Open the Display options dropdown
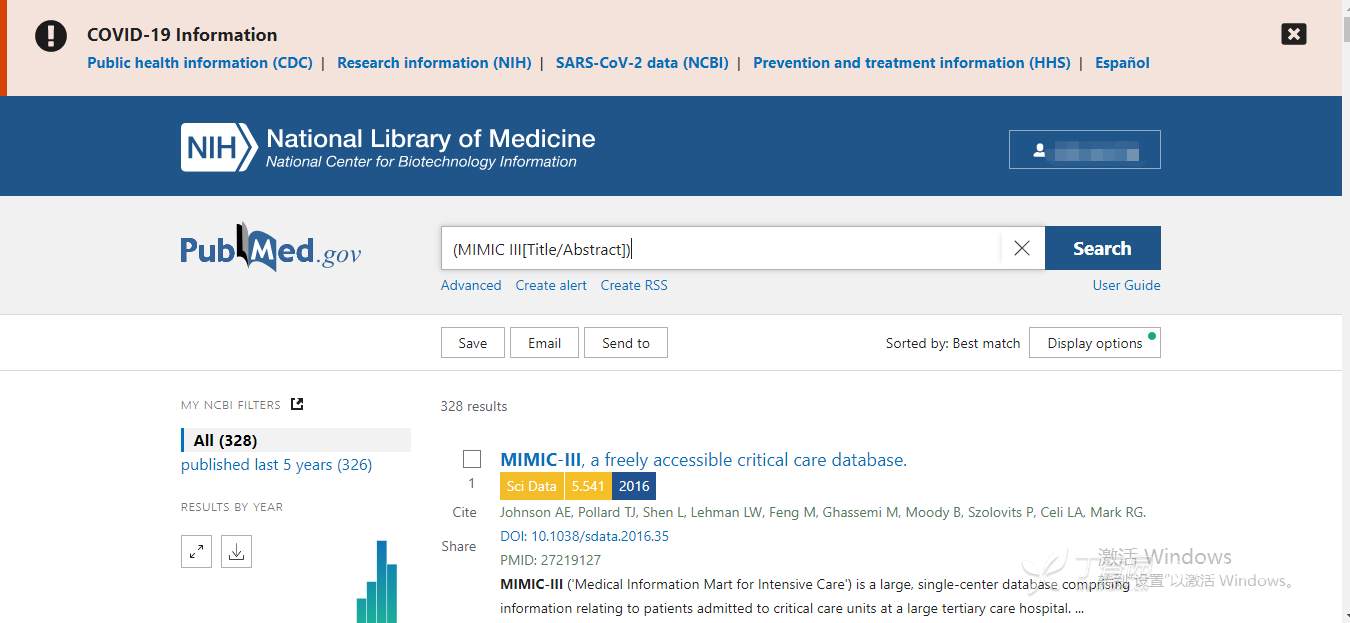Viewport: 1350px width, 623px height. pos(1094,343)
